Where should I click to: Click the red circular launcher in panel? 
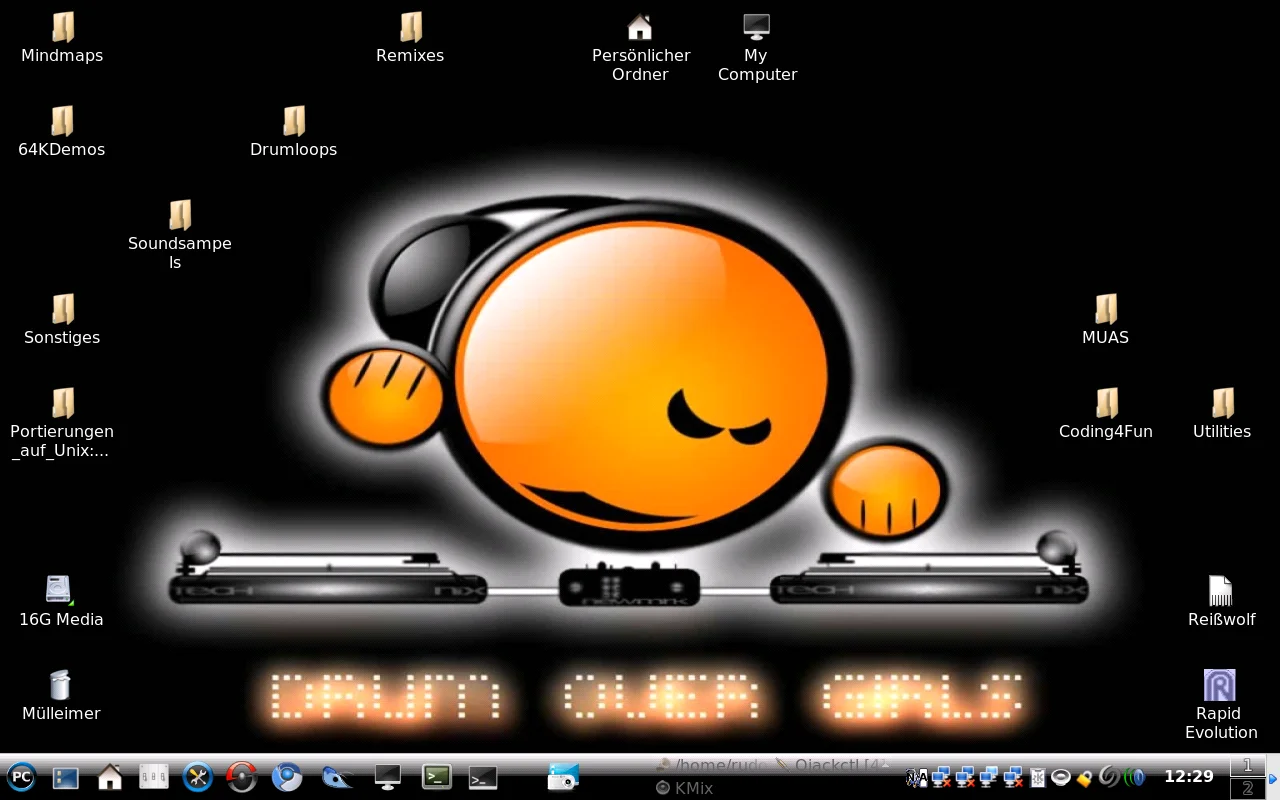click(x=242, y=776)
